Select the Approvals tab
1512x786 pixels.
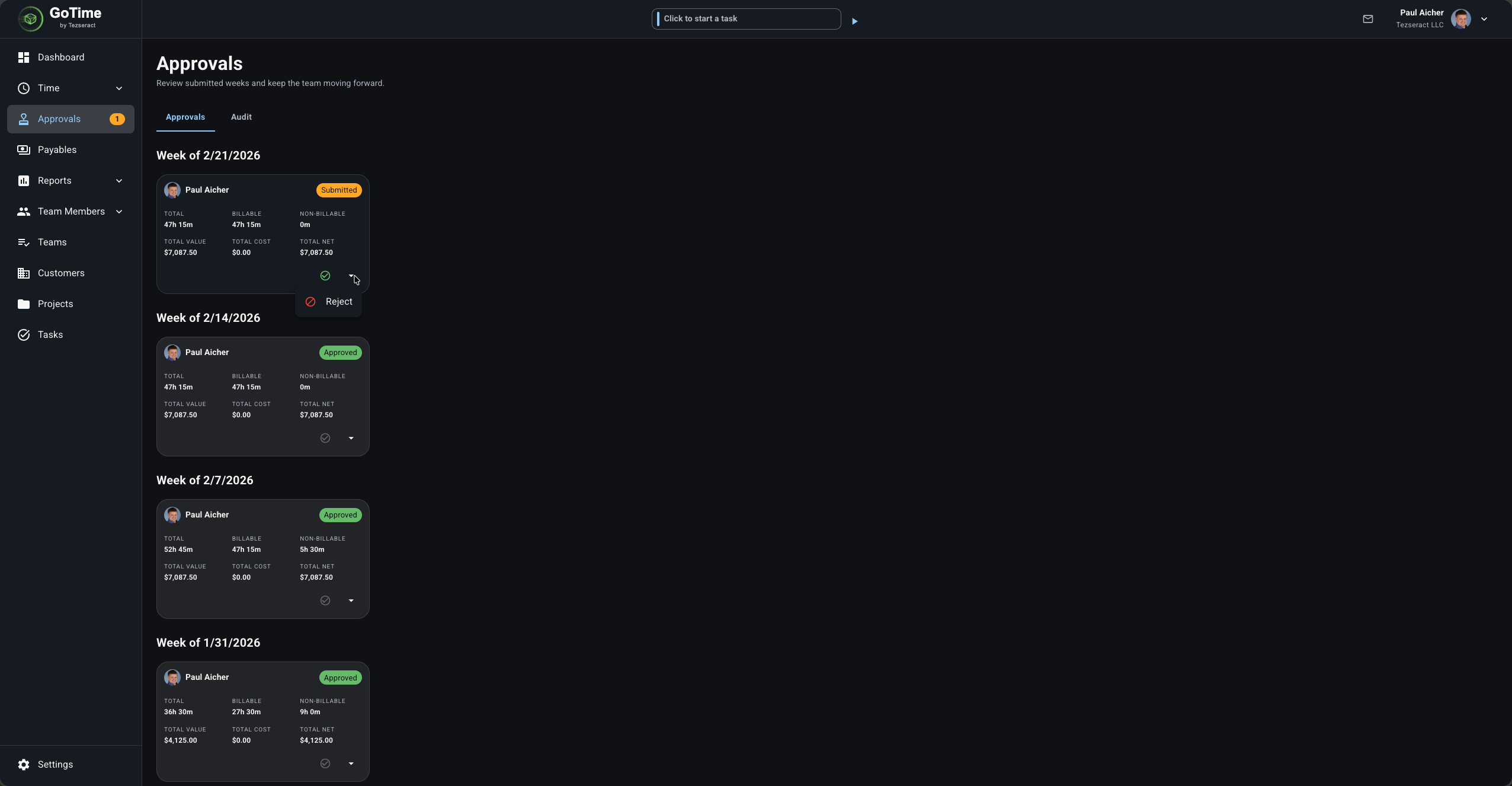click(x=185, y=117)
